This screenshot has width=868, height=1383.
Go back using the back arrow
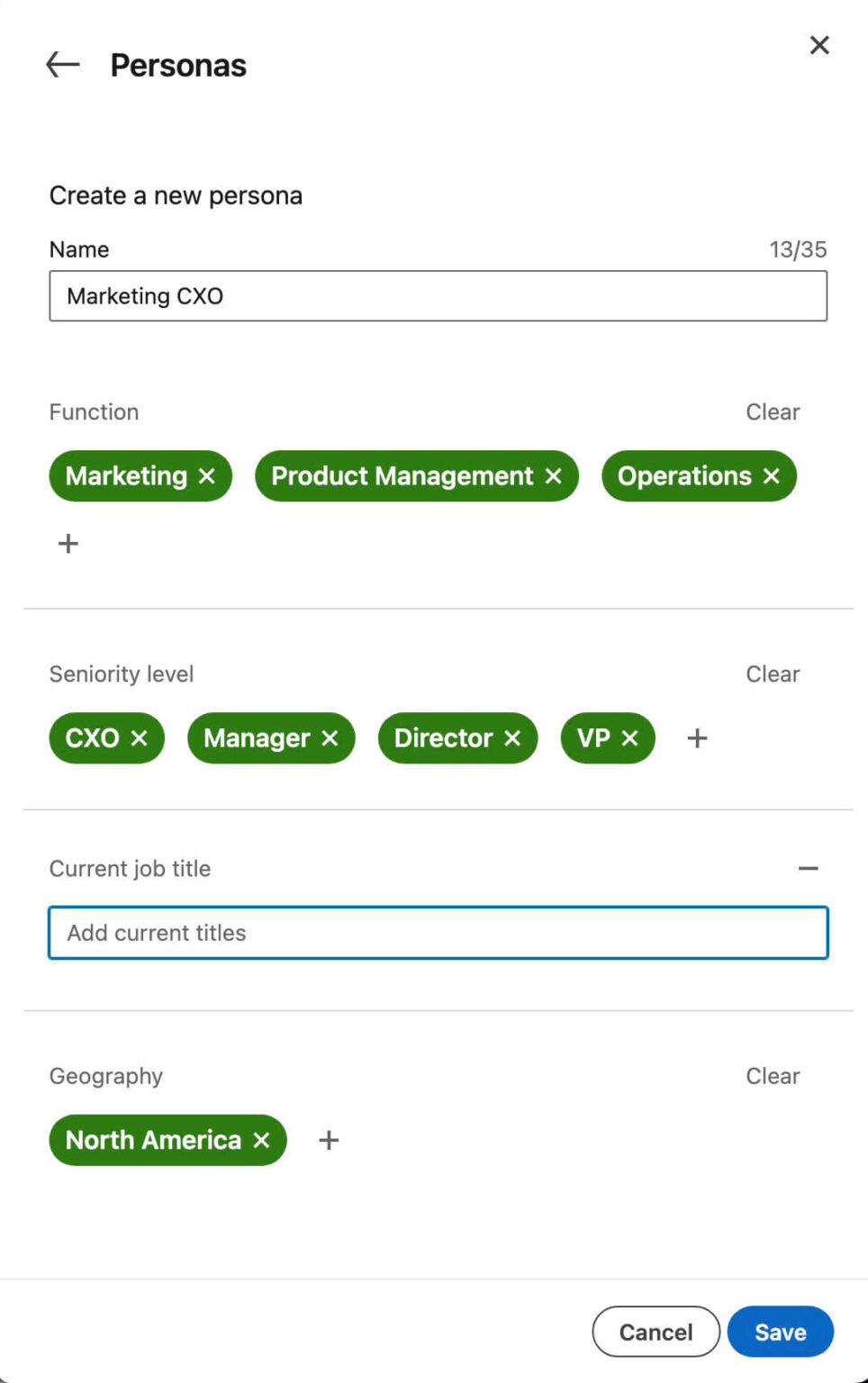[61, 64]
